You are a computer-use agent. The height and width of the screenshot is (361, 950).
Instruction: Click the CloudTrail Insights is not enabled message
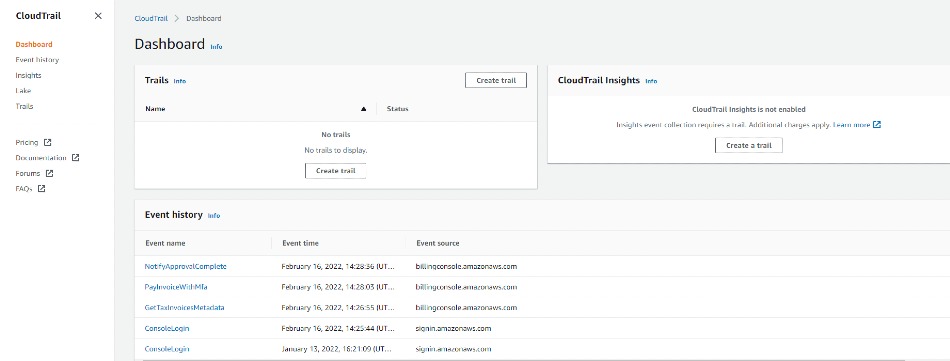[749, 110]
